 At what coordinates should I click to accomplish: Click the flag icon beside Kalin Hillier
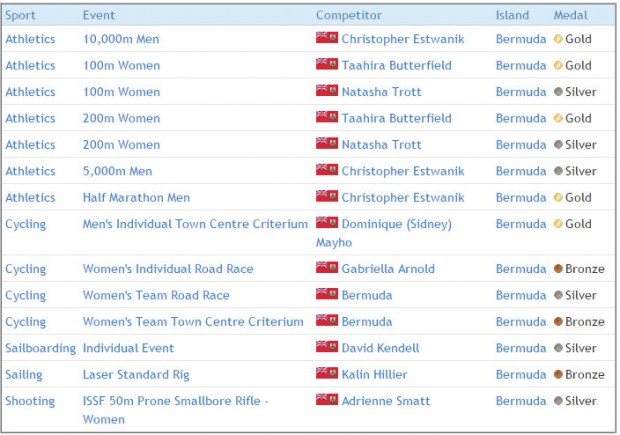tap(326, 373)
